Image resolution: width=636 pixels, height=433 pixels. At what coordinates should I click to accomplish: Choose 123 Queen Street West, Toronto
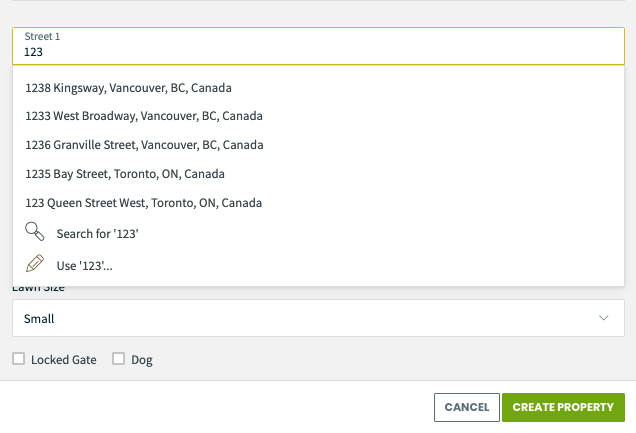point(318,203)
